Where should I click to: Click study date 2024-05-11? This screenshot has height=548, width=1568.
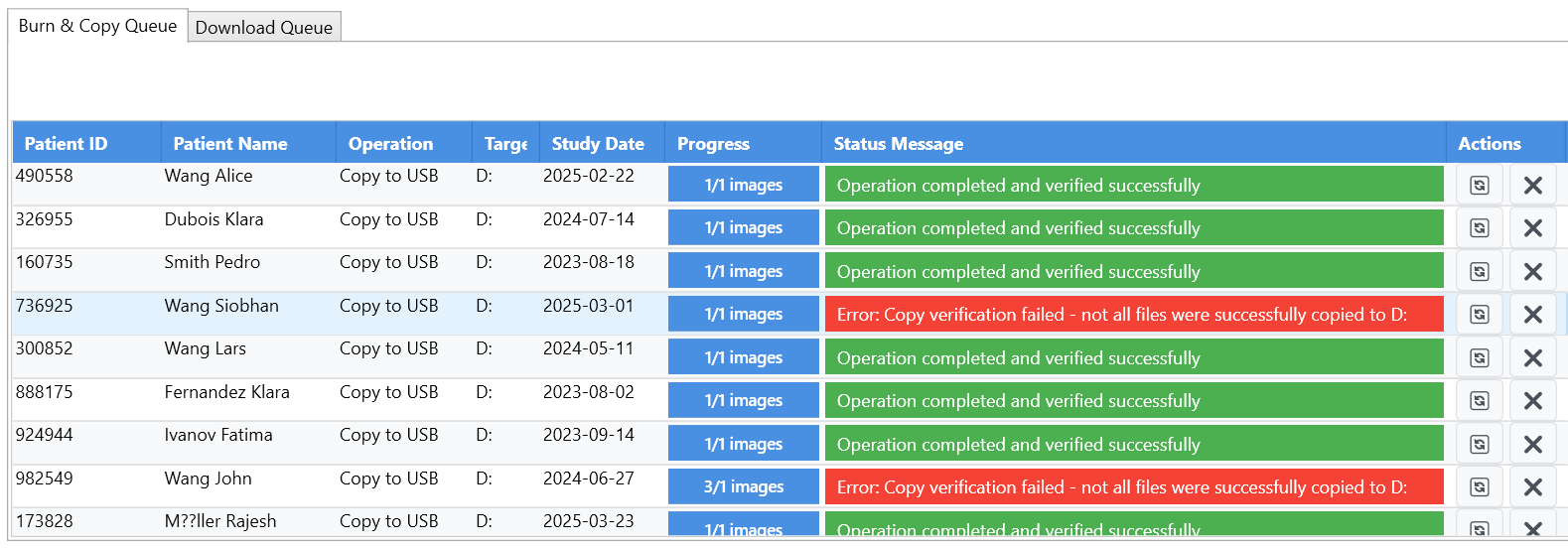(589, 348)
